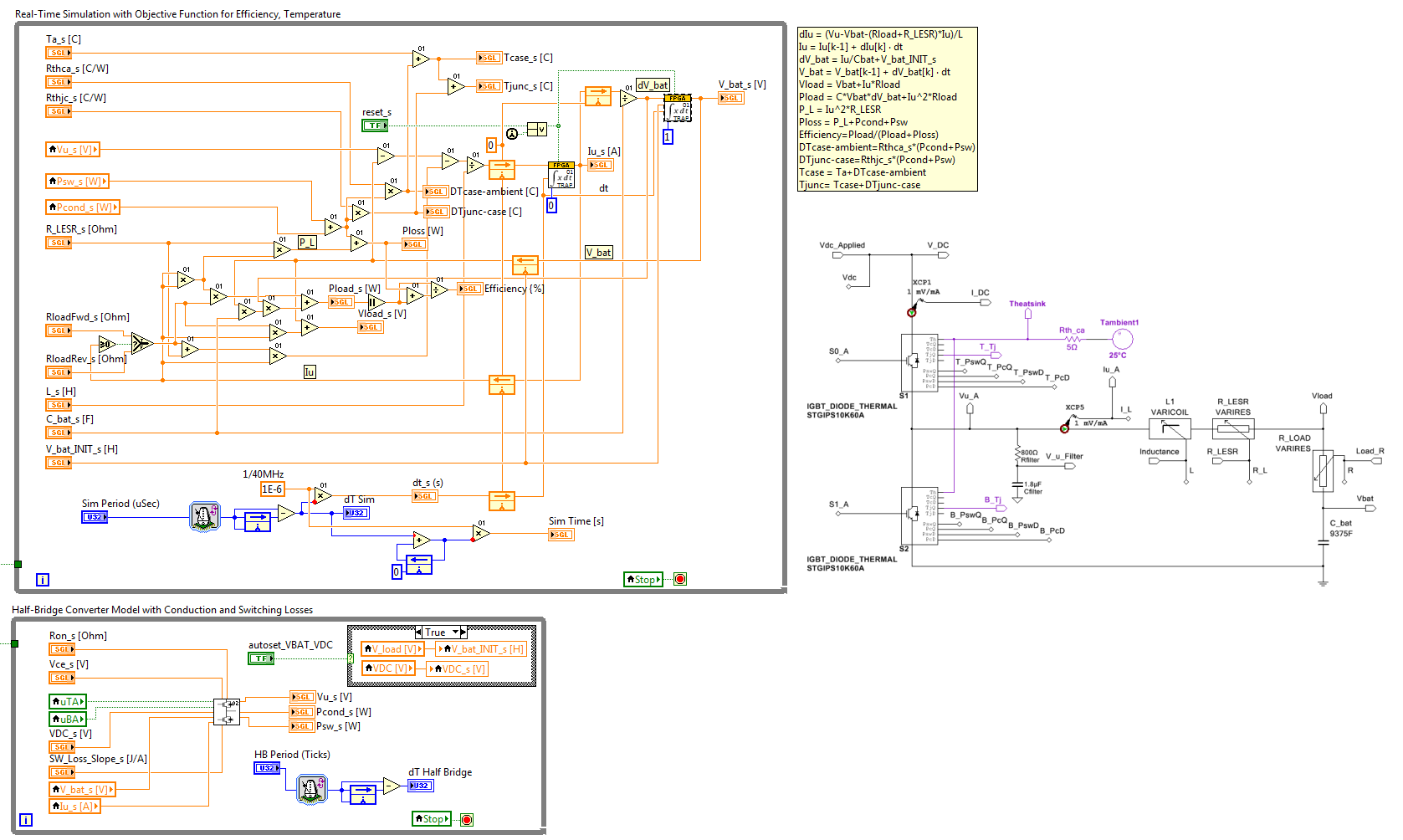Select the Iu_s [A] local variable in lower loop

(74, 807)
